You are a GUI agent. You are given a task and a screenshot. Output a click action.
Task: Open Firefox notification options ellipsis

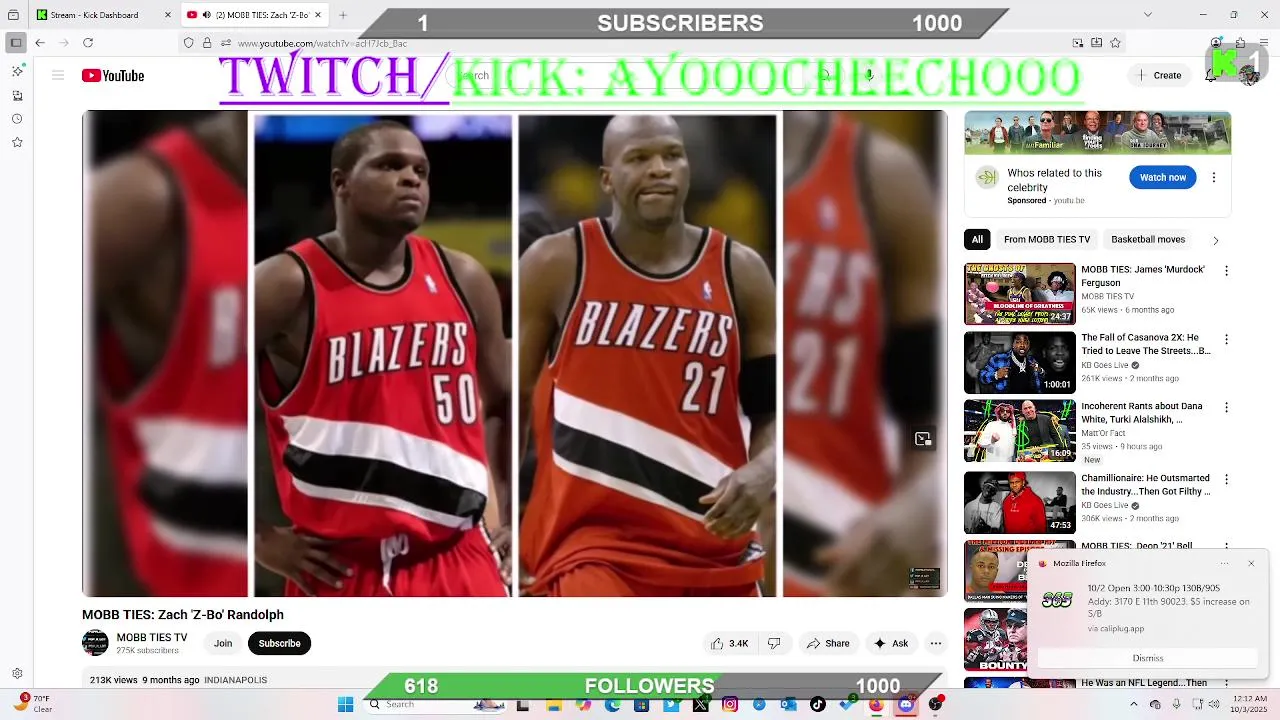pos(1224,564)
